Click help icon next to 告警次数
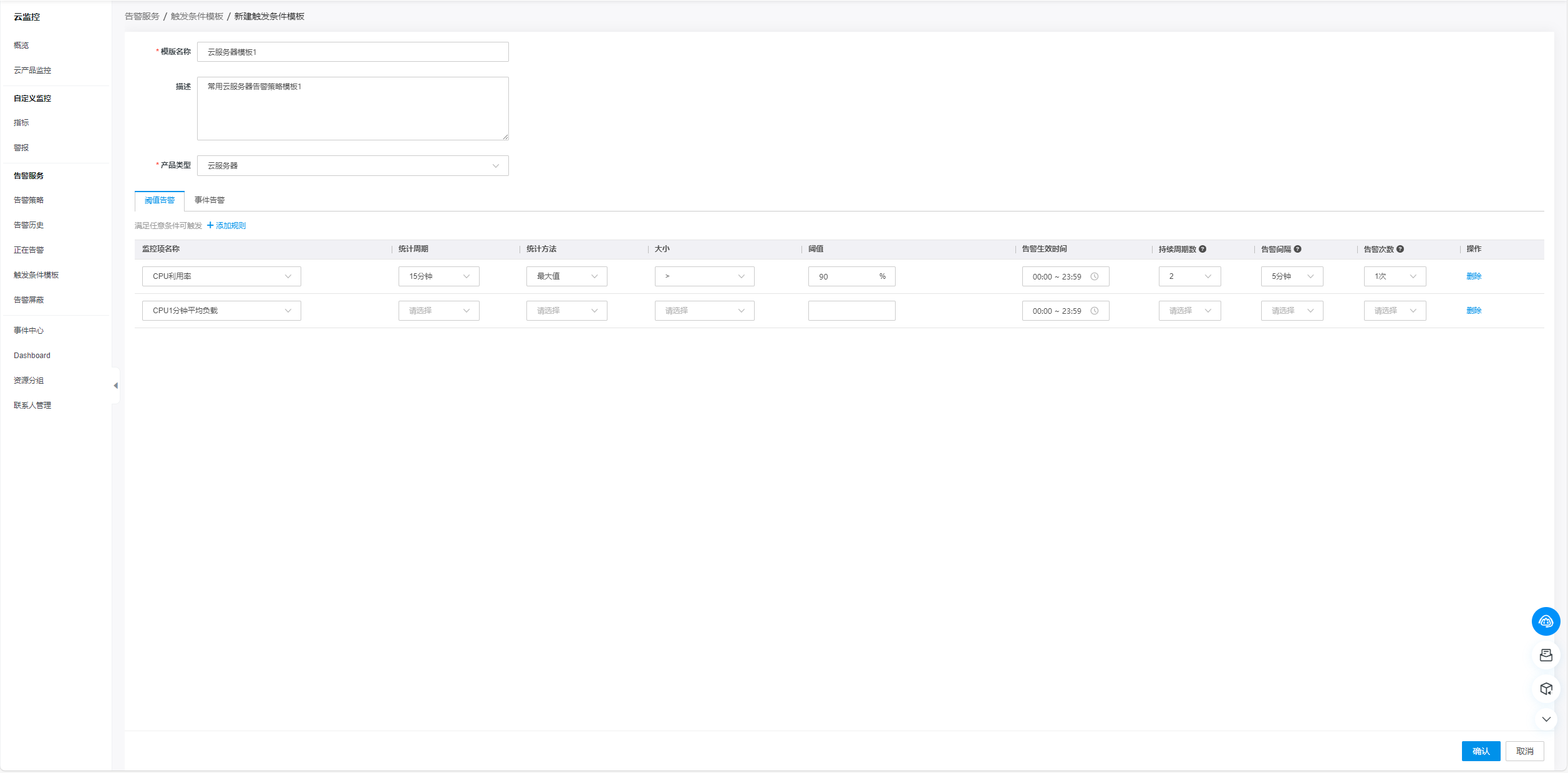 click(x=1400, y=249)
